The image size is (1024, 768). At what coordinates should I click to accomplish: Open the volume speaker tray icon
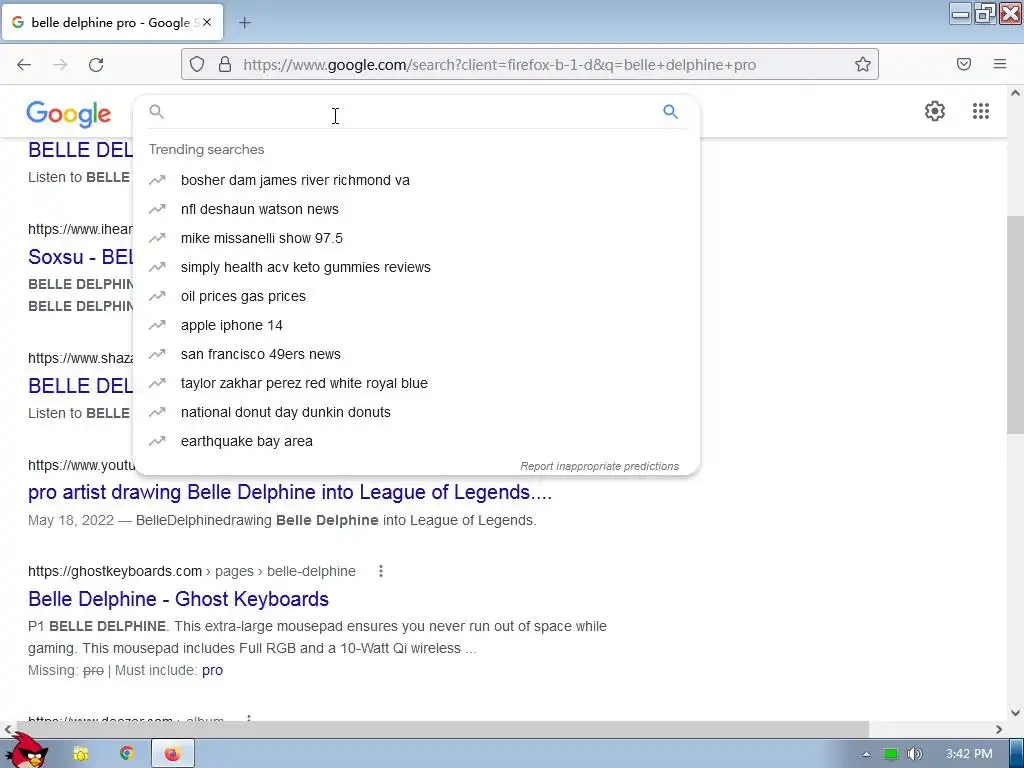click(915, 754)
